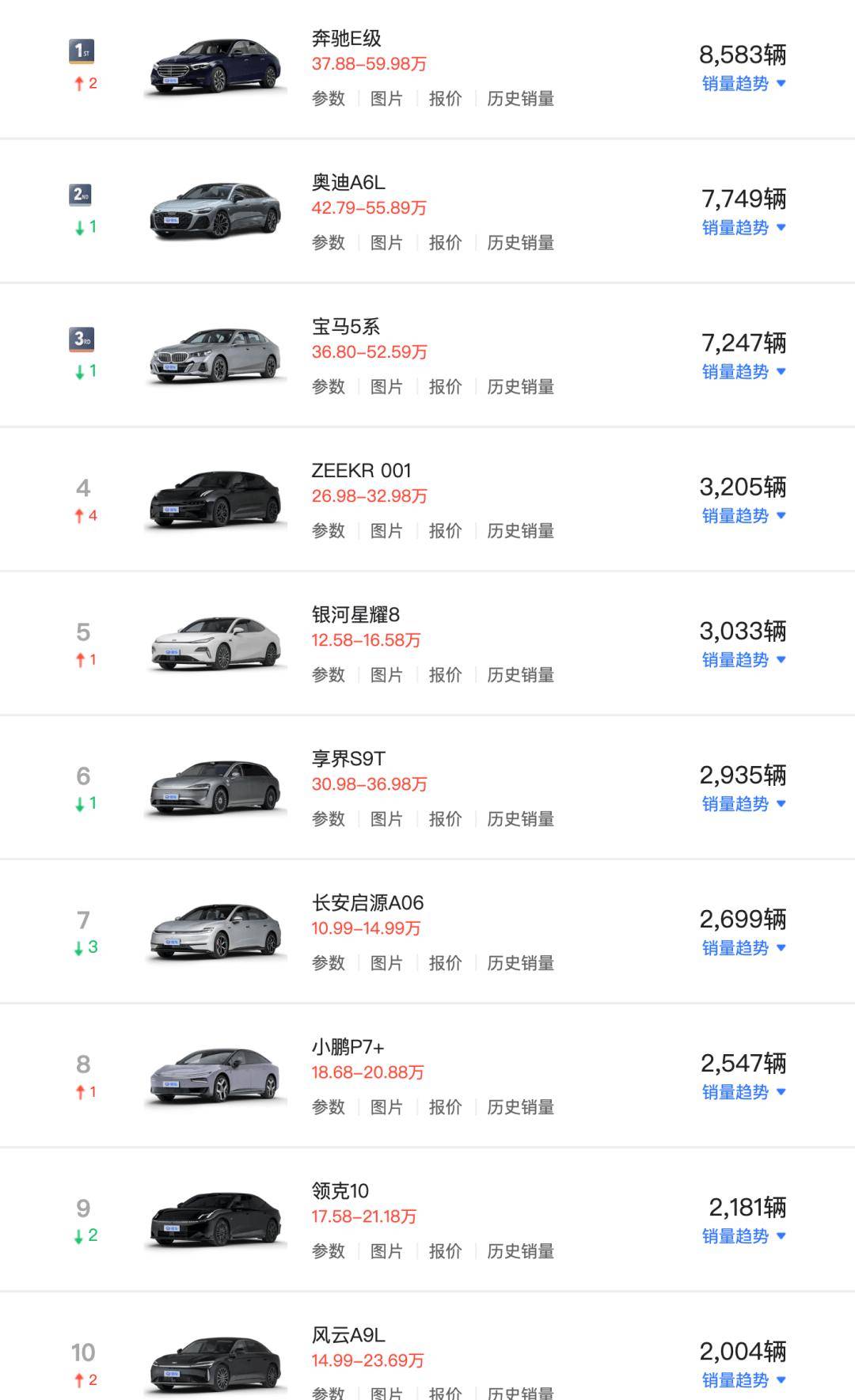Open the 风云A9L model name
The height and width of the screenshot is (1400, 855).
[348, 1335]
